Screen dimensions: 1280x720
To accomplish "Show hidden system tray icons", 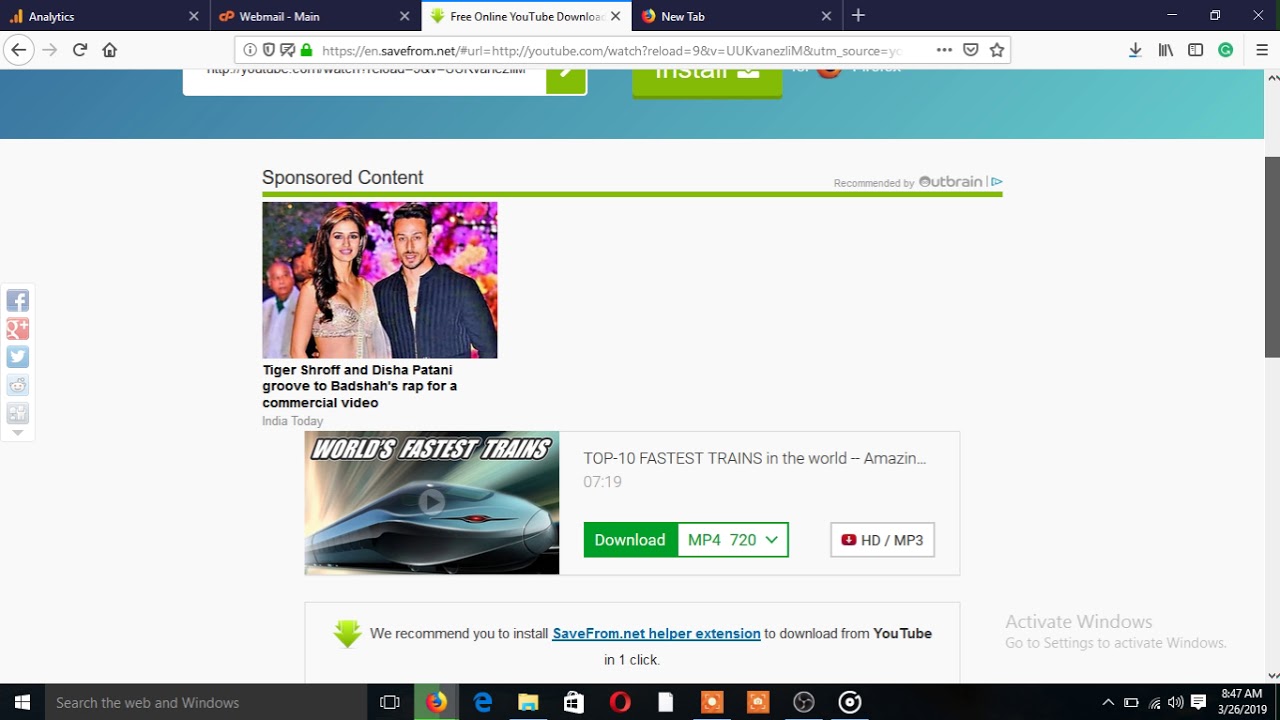I will (x=1108, y=702).
